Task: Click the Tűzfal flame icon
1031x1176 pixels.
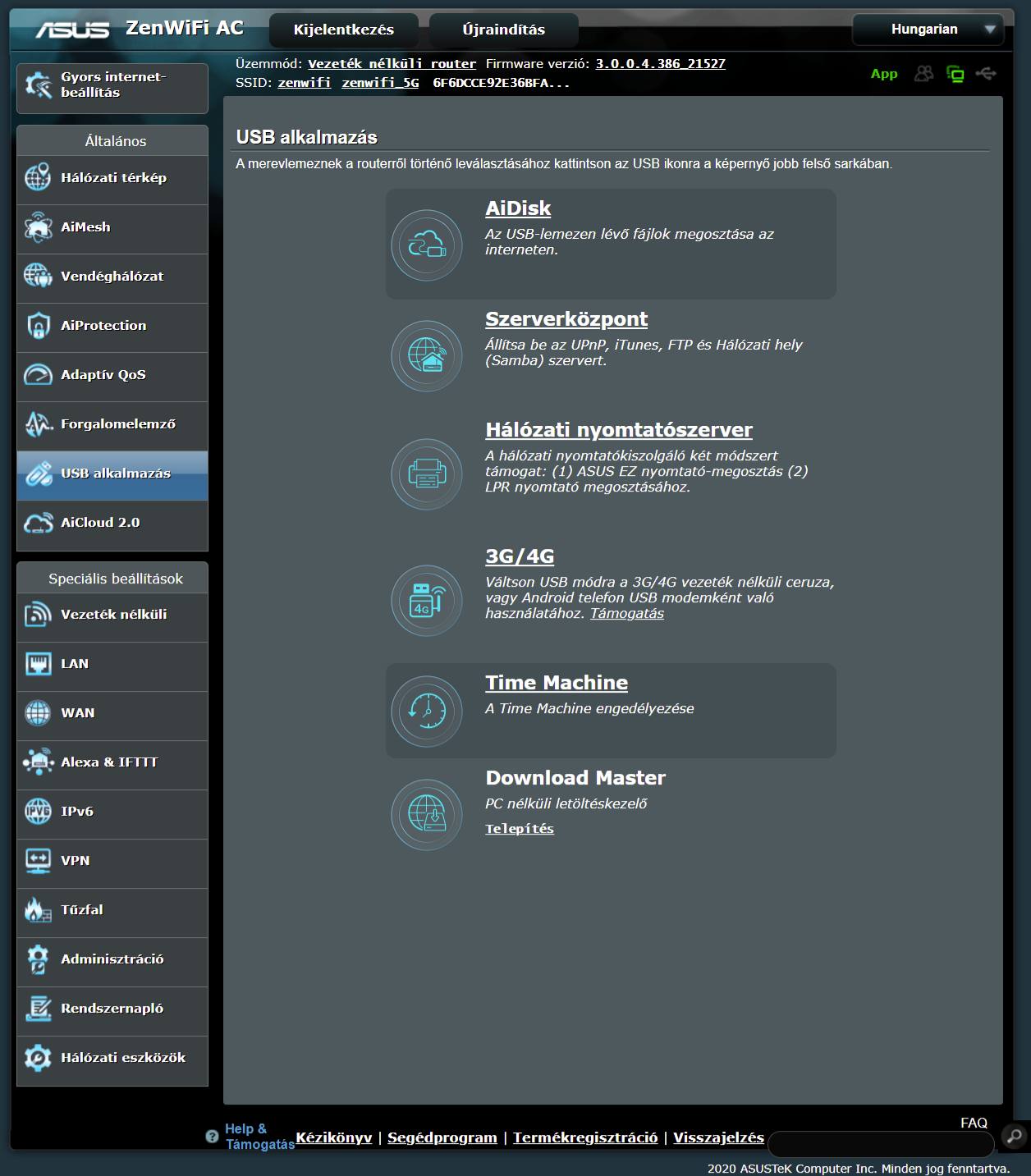Action: tap(38, 909)
